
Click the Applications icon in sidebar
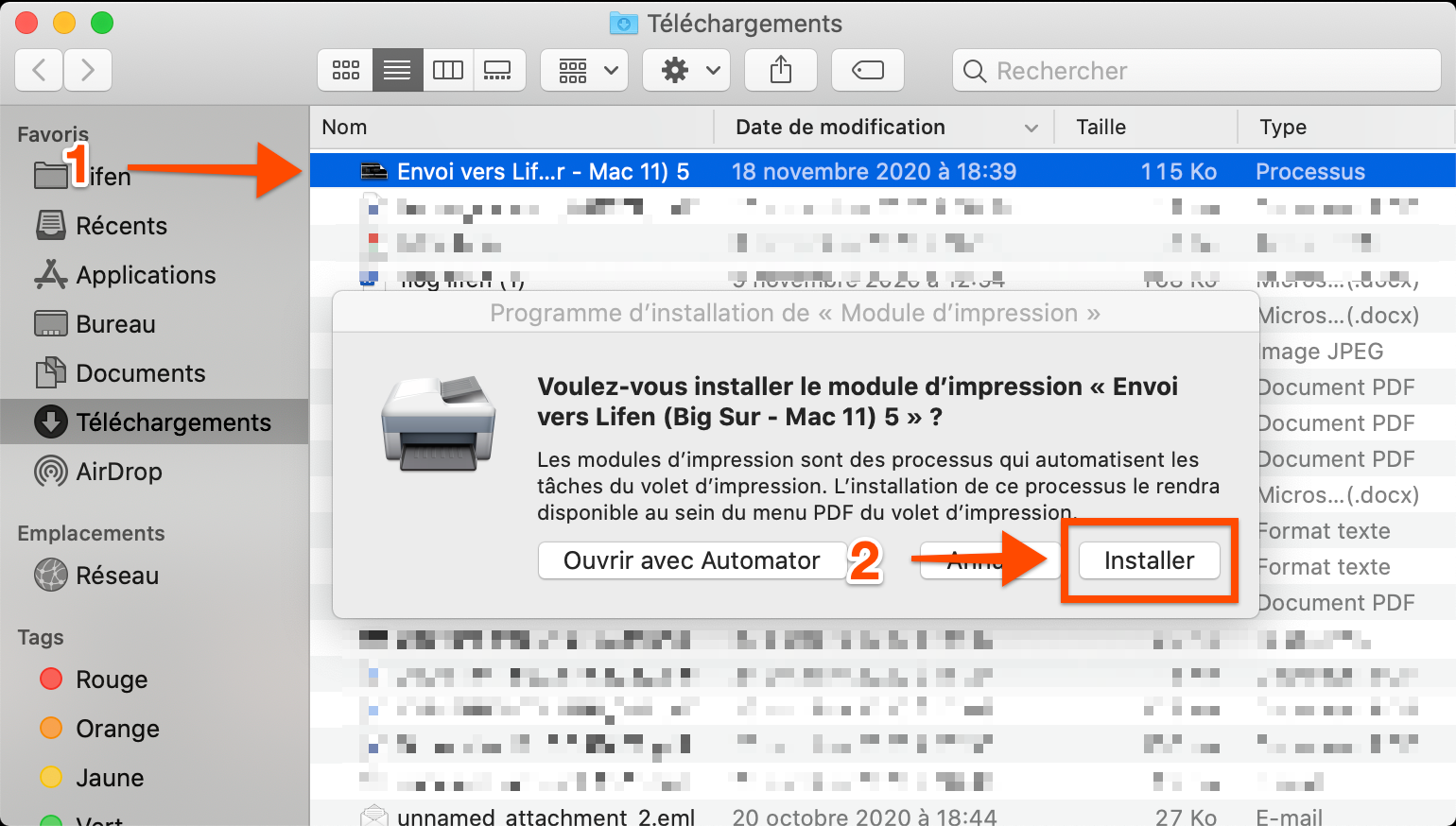[51, 274]
